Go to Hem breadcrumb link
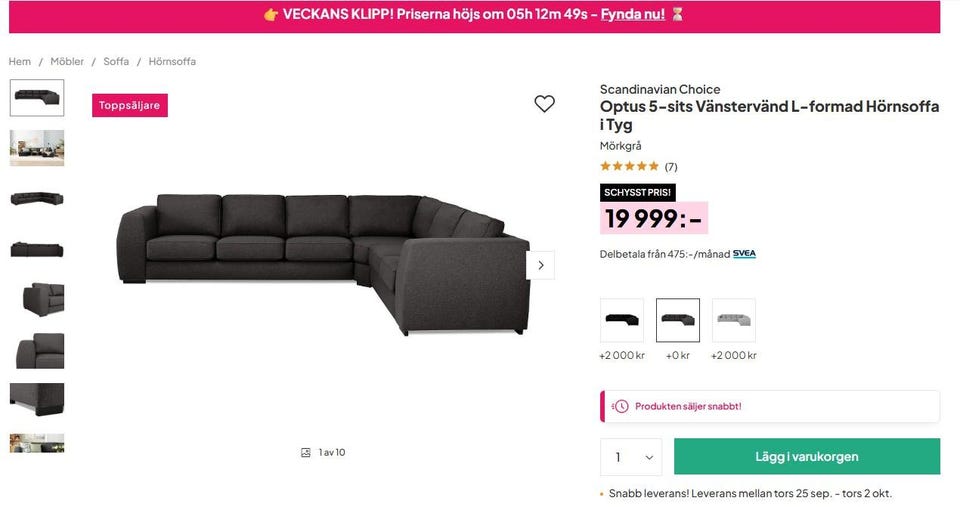Screen dimensions: 960x507 pos(20,61)
